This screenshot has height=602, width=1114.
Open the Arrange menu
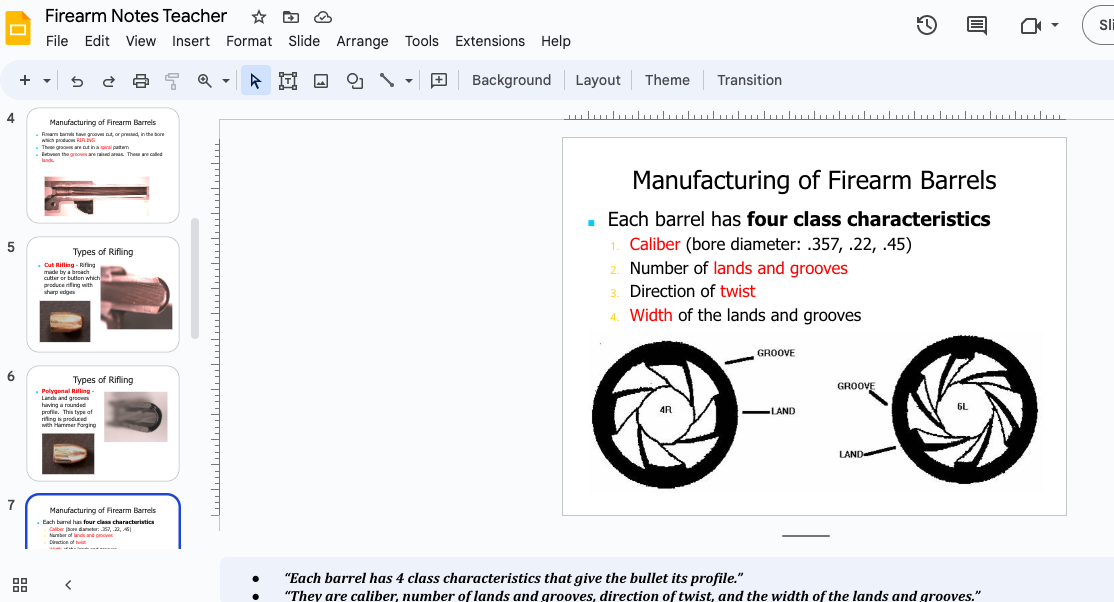click(362, 41)
